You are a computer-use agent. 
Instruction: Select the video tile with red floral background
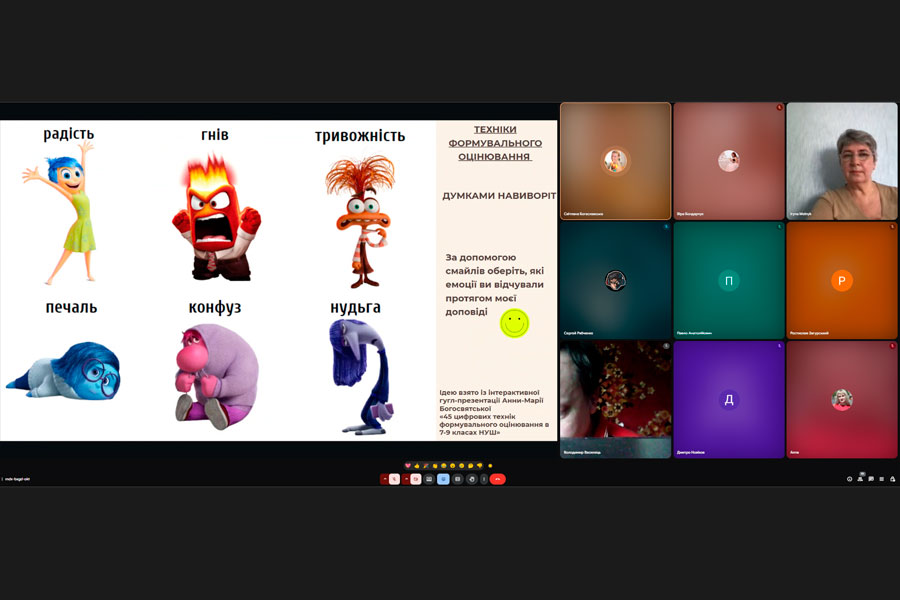click(615, 400)
